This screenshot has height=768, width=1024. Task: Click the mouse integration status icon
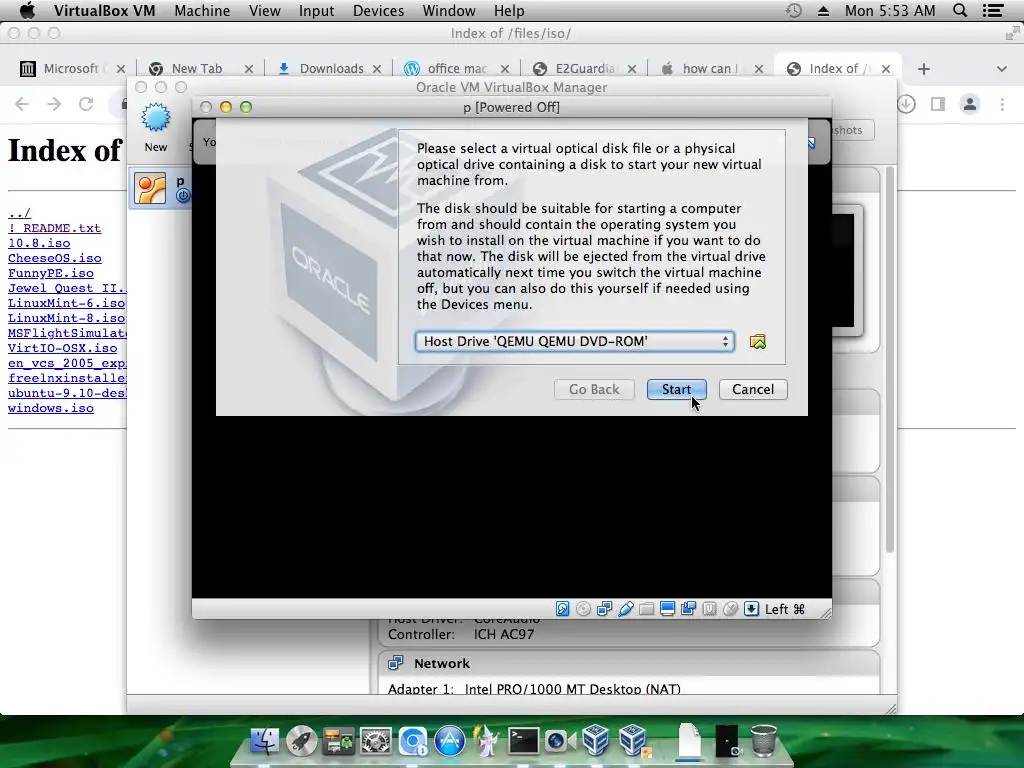(x=730, y=609)
